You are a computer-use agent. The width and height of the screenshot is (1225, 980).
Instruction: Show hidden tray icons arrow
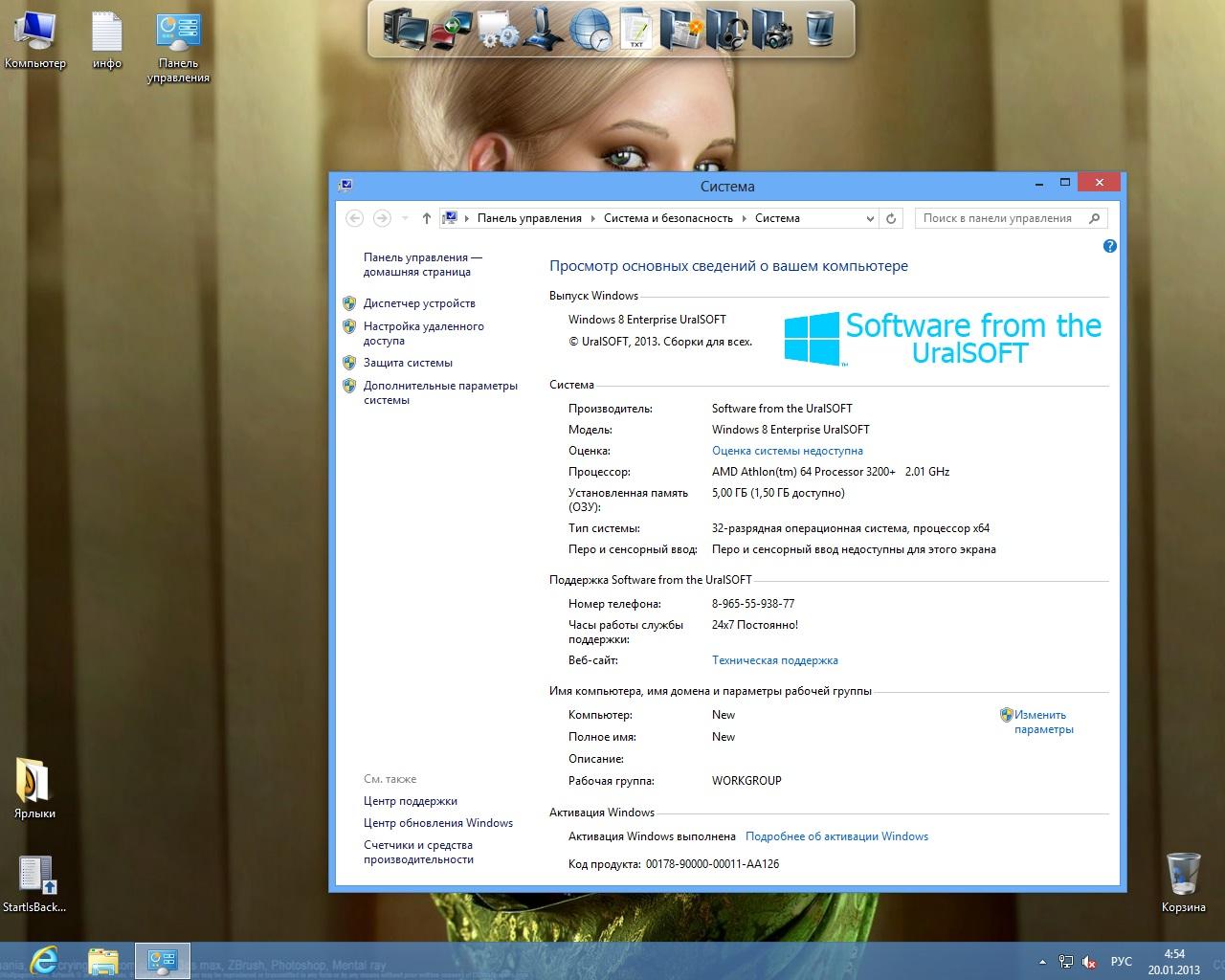point(1042,962)
